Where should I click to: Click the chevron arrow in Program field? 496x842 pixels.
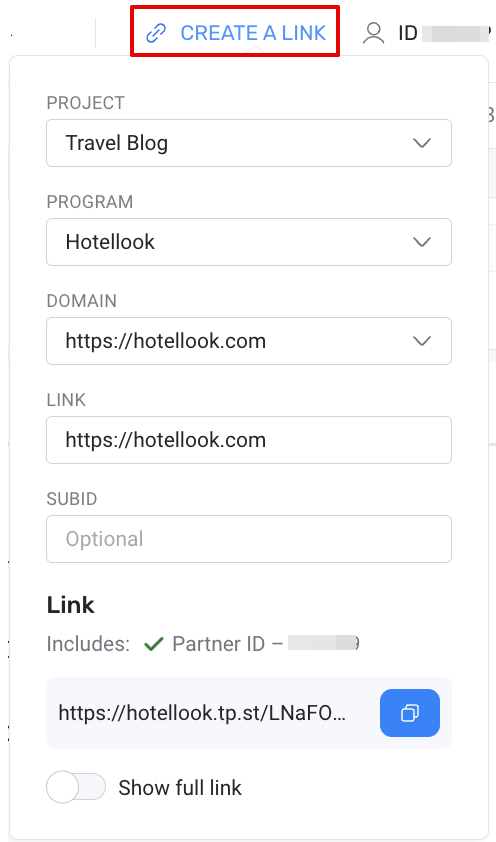422,242
